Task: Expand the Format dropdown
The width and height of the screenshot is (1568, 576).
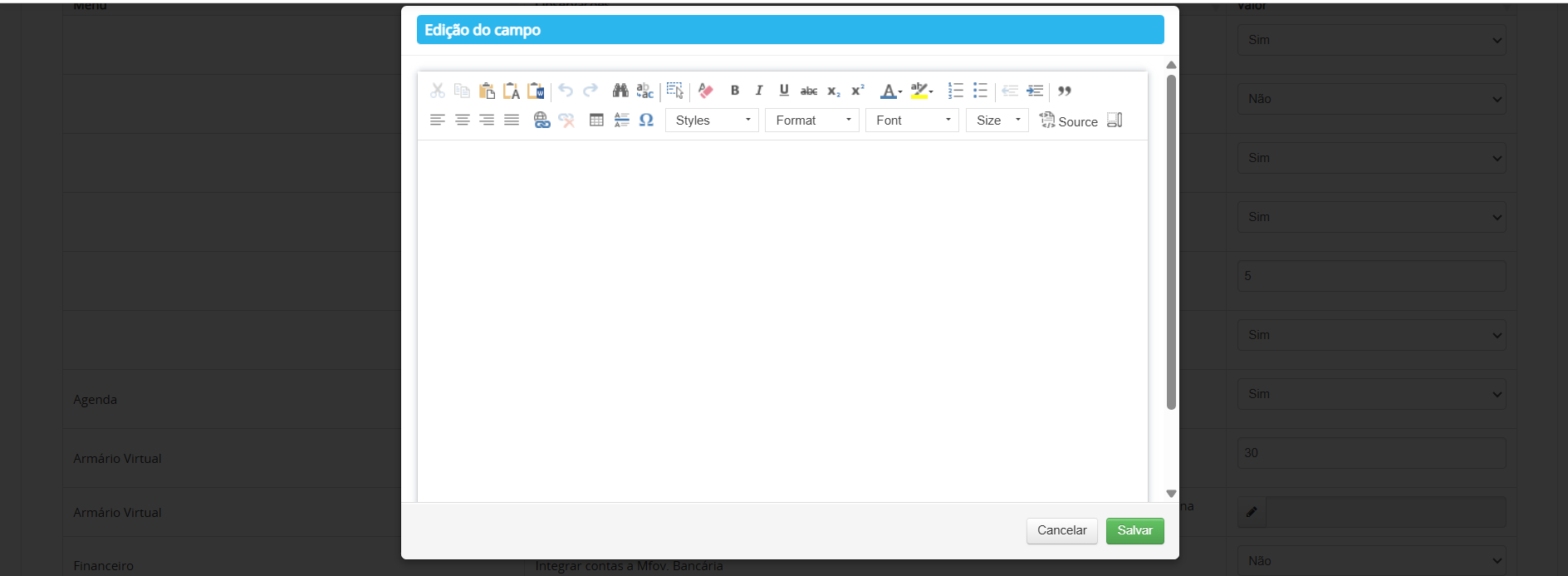Action: coord(812,121)
